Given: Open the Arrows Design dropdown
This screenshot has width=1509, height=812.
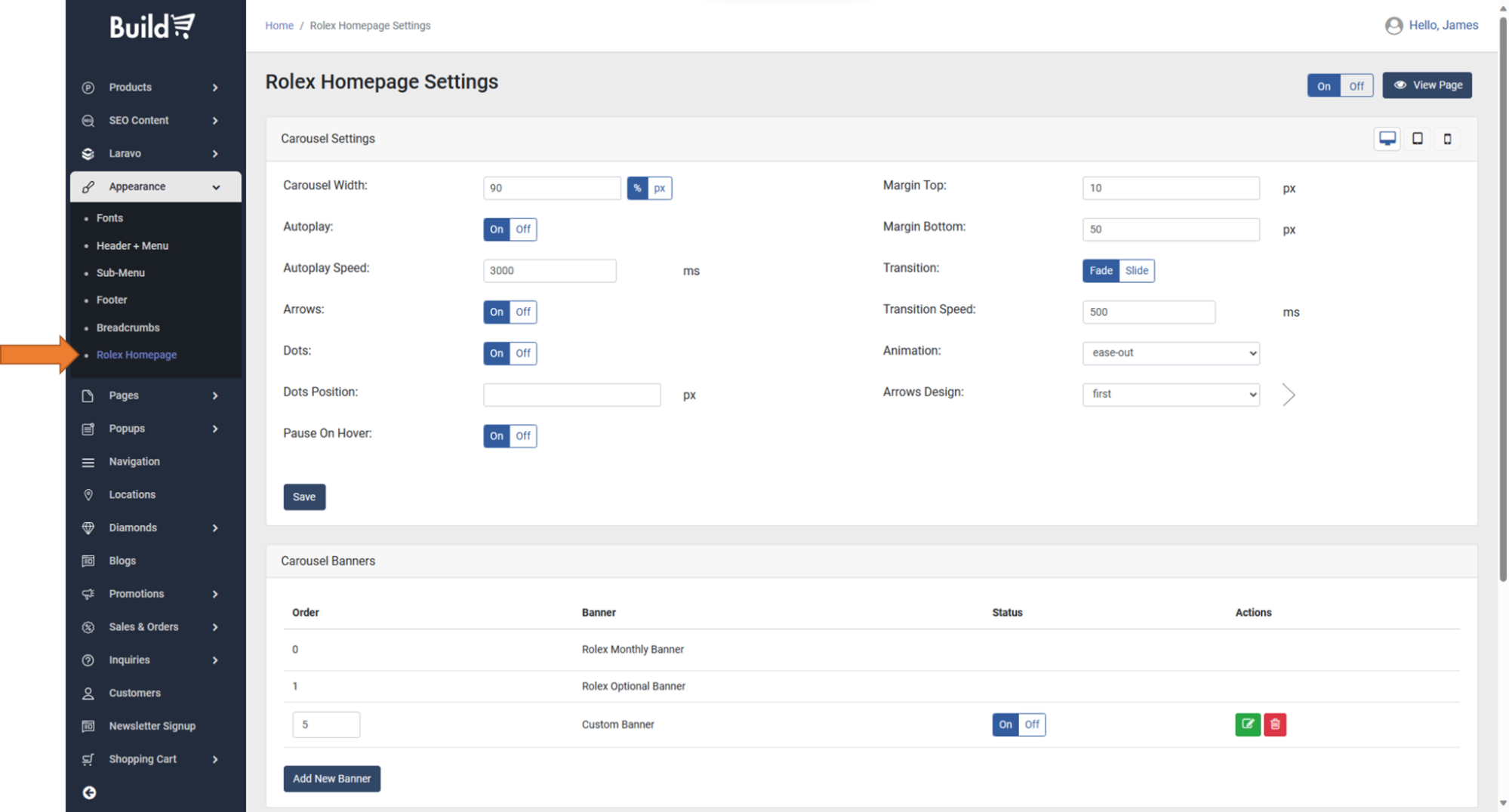Looking at the screenshot, I should (x=1170, y=394).
